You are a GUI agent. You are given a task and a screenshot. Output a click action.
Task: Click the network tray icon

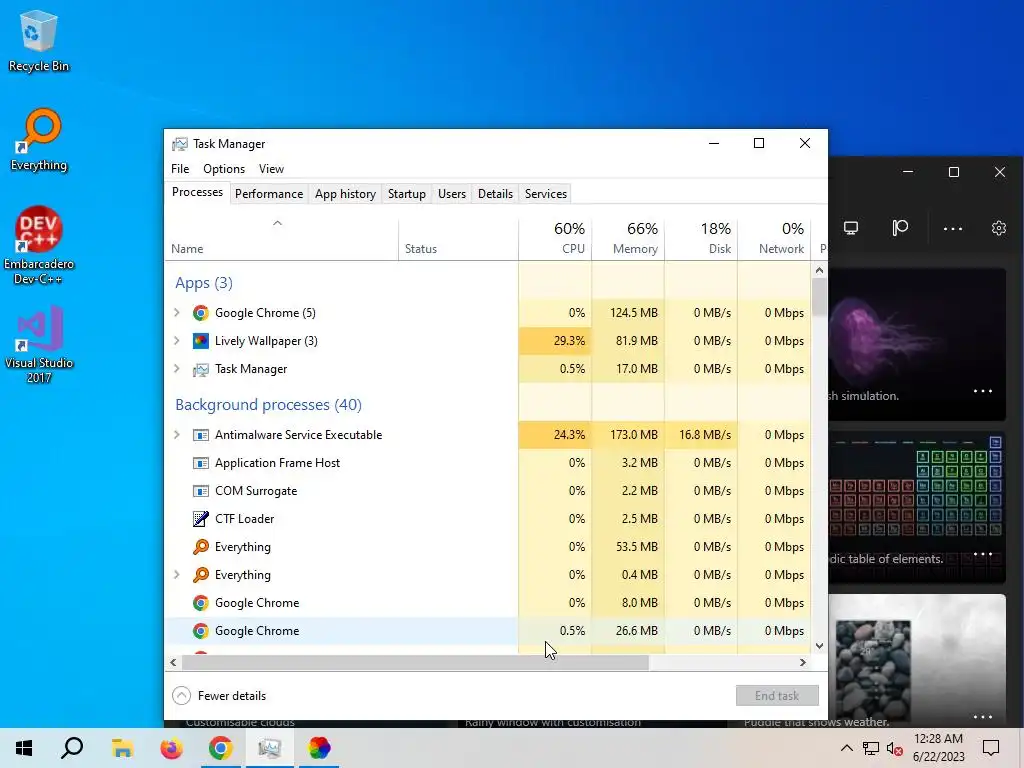pos(871,748)
